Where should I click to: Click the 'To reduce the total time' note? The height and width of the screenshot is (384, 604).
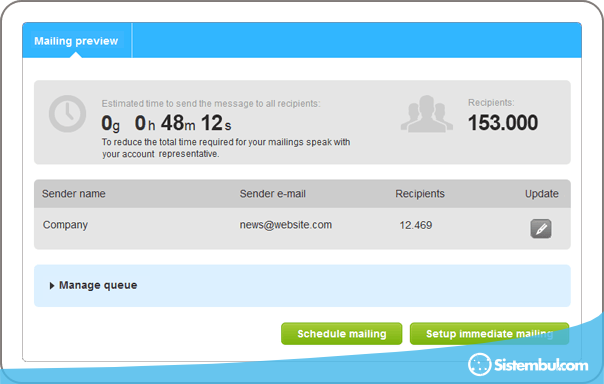click(226, 148)
